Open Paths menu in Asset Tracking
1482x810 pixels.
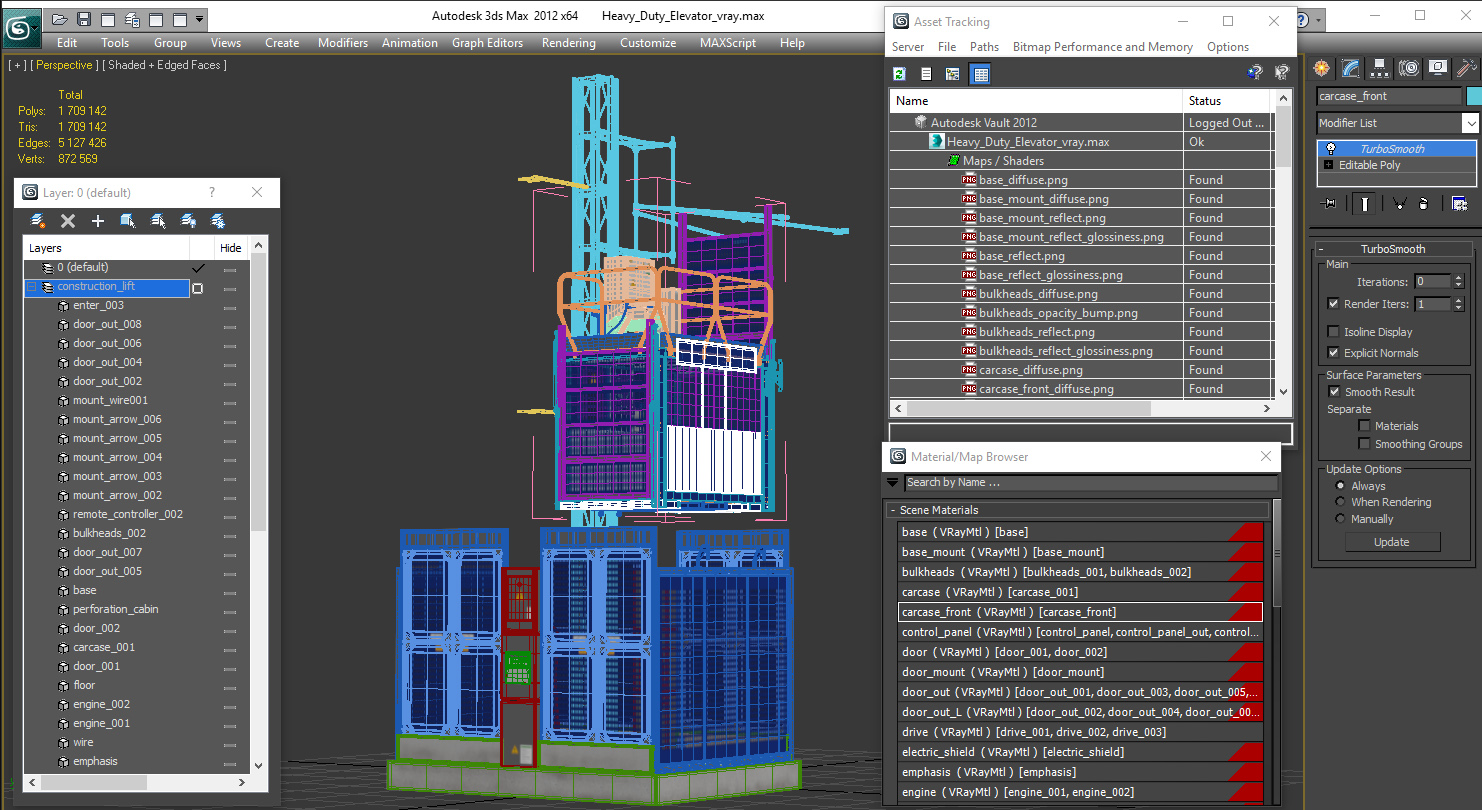pos(984,47)
